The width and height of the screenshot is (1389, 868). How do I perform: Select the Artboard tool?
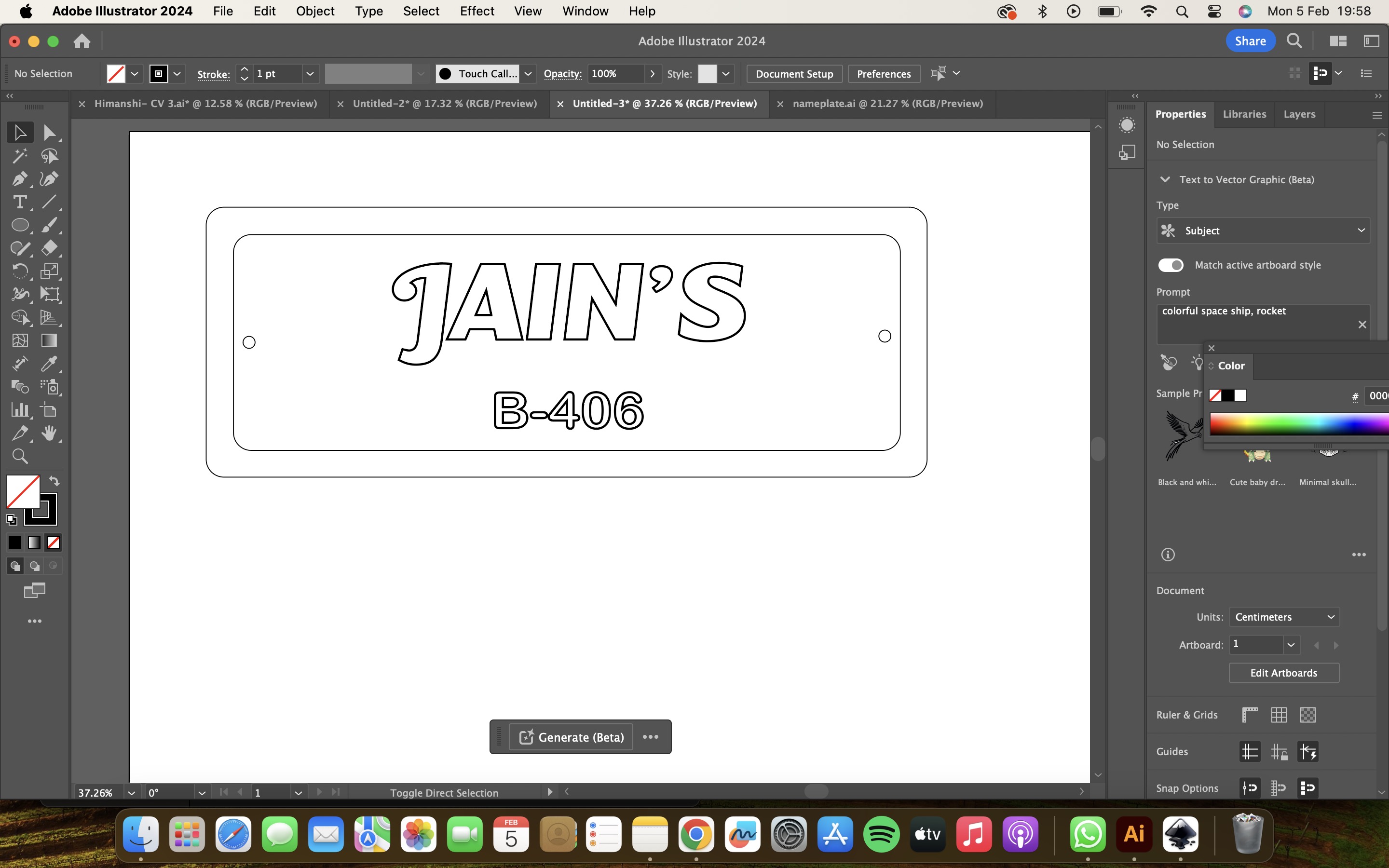(x=49, y=410)
